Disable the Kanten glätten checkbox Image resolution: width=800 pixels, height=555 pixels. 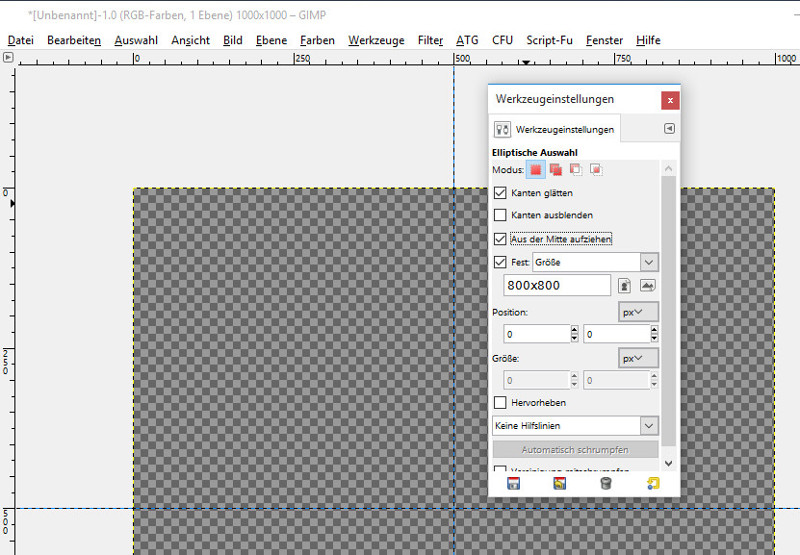[x=501, y=192]
